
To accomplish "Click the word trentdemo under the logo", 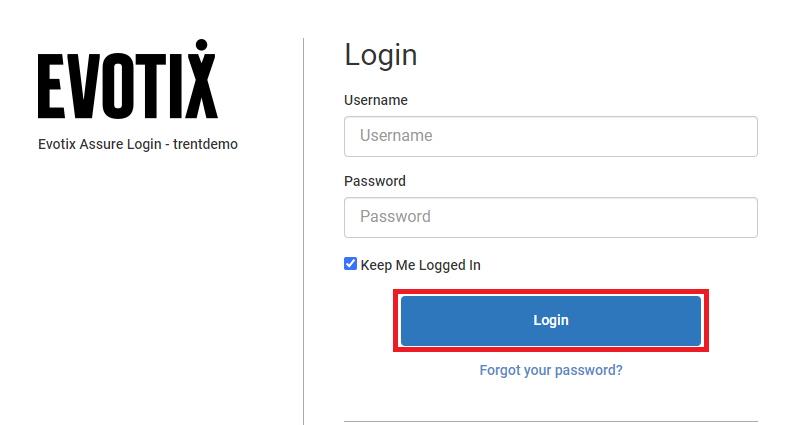I will (x=205, y=144).
